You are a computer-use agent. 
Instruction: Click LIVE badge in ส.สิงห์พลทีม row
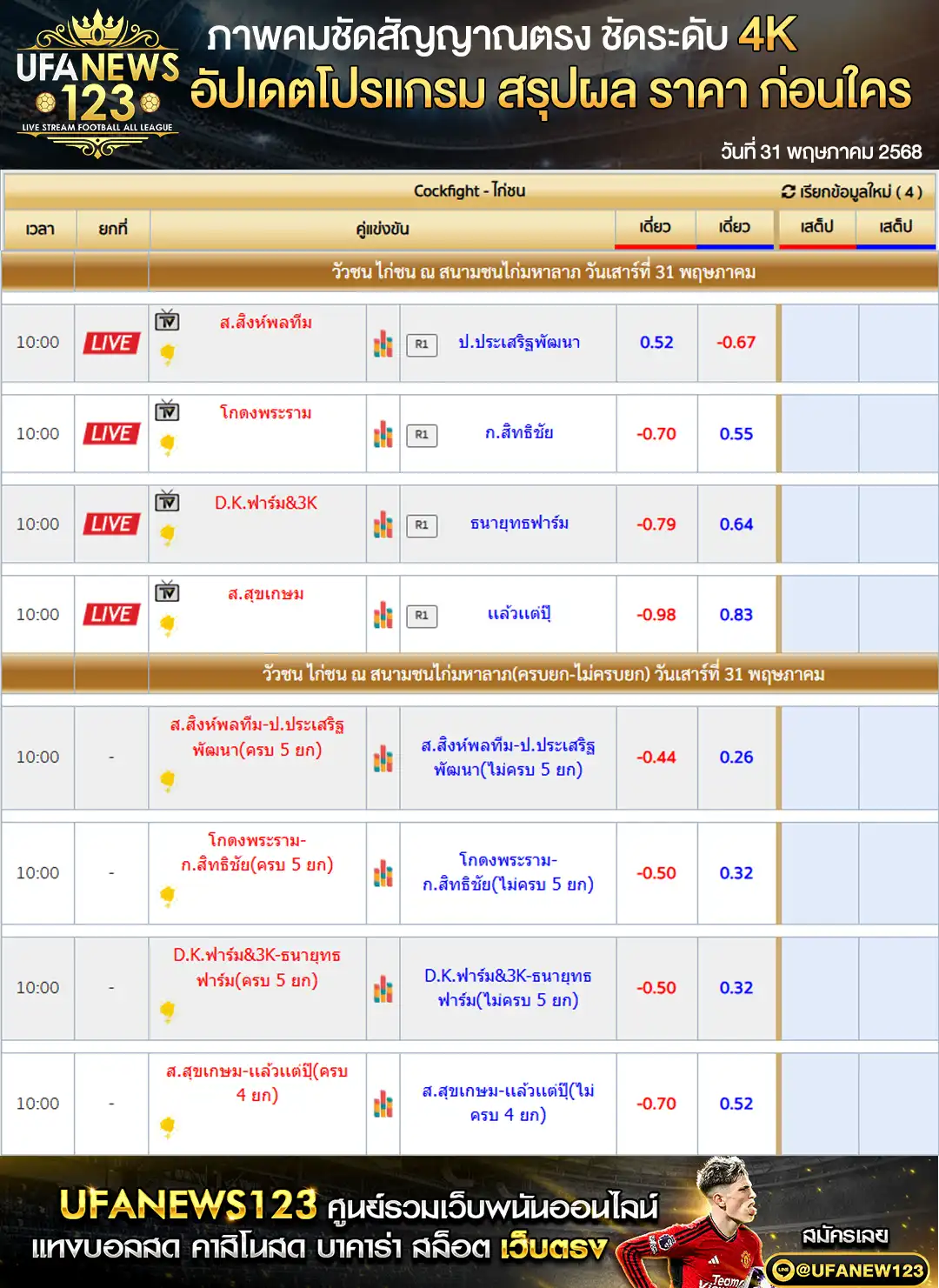(111, 344)
